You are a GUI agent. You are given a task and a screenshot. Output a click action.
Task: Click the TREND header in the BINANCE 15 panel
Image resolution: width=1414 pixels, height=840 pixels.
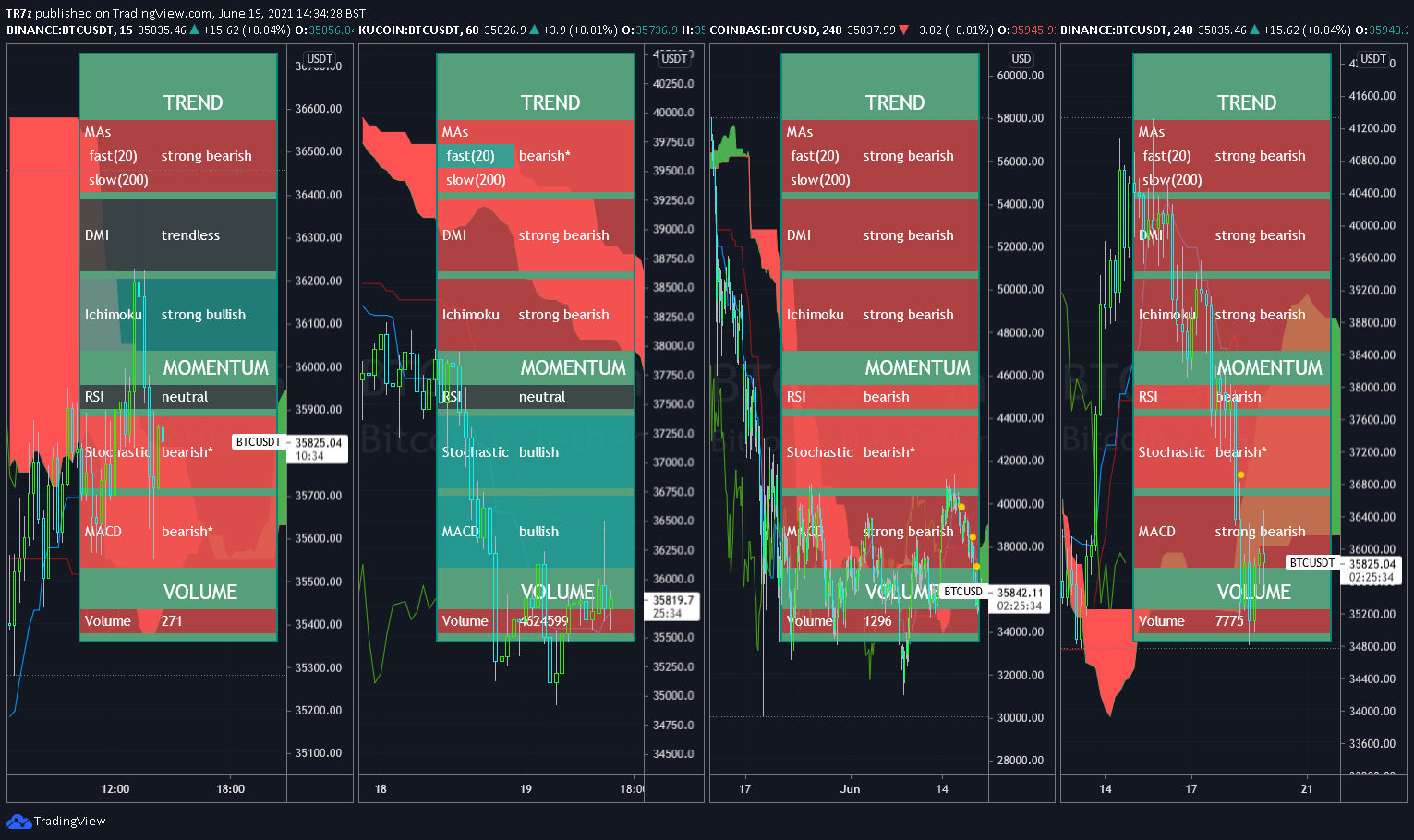click(x=193, y=102)
